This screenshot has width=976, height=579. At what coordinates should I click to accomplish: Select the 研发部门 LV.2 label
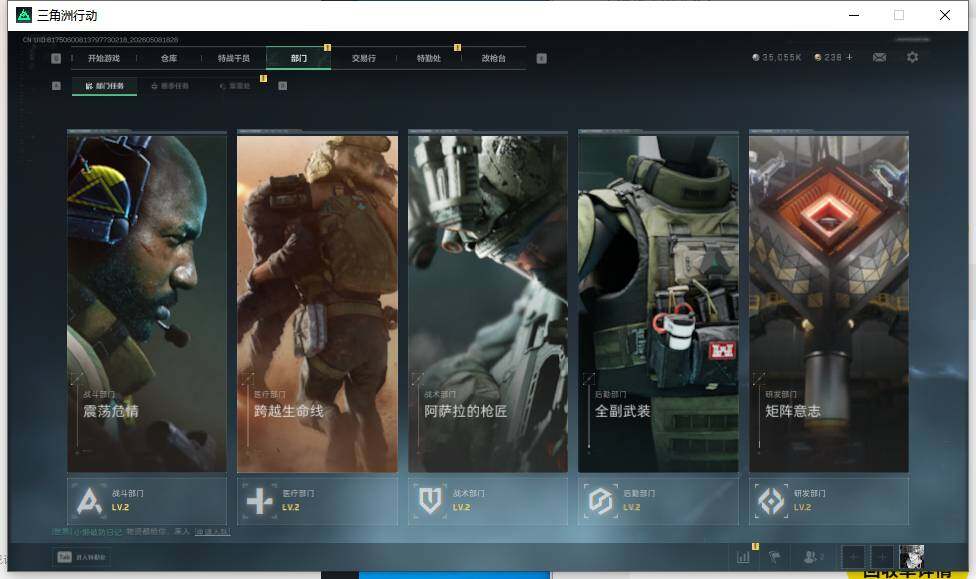[x=810, y=500]
